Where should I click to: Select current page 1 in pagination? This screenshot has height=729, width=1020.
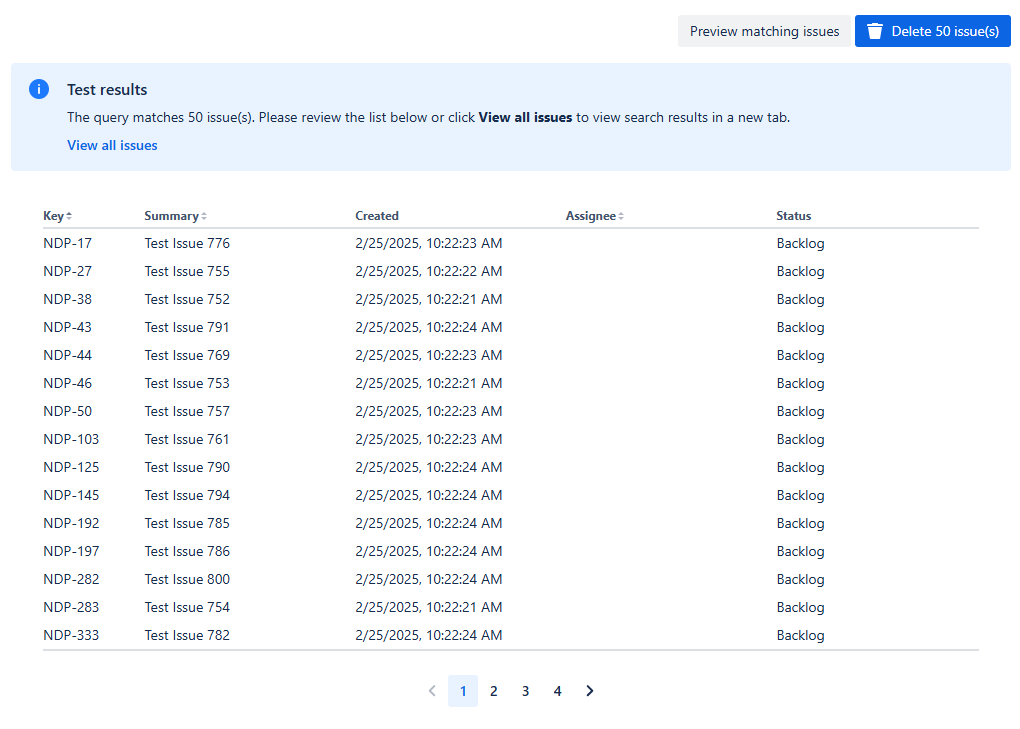463,691
